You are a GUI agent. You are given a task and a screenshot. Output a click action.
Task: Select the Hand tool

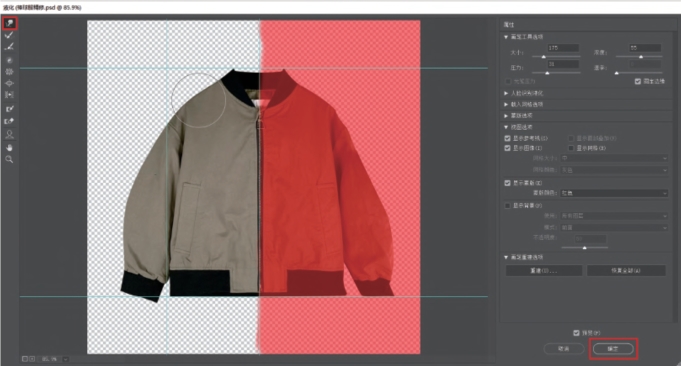tap(9, 148)
